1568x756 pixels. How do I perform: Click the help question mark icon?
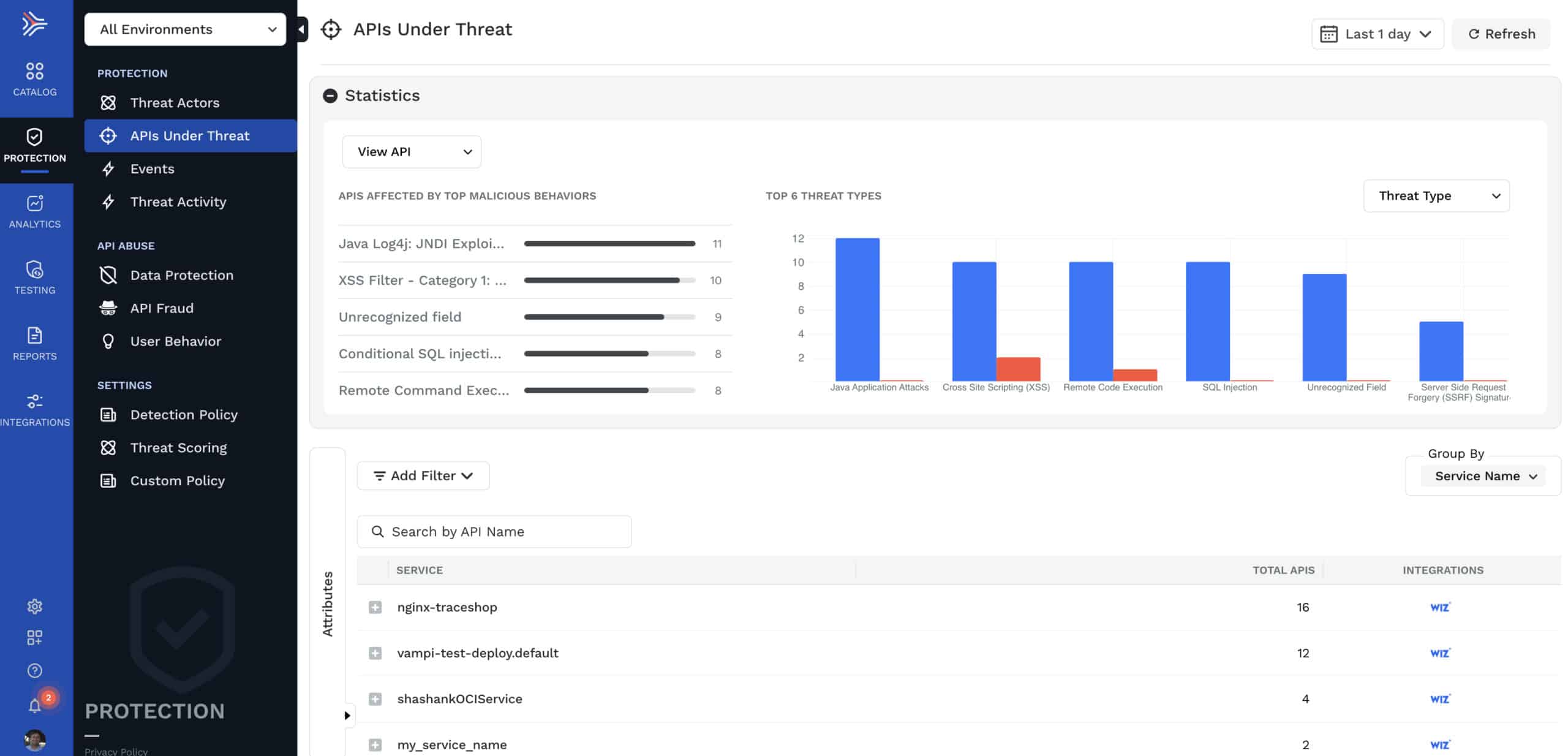[35, 670]
